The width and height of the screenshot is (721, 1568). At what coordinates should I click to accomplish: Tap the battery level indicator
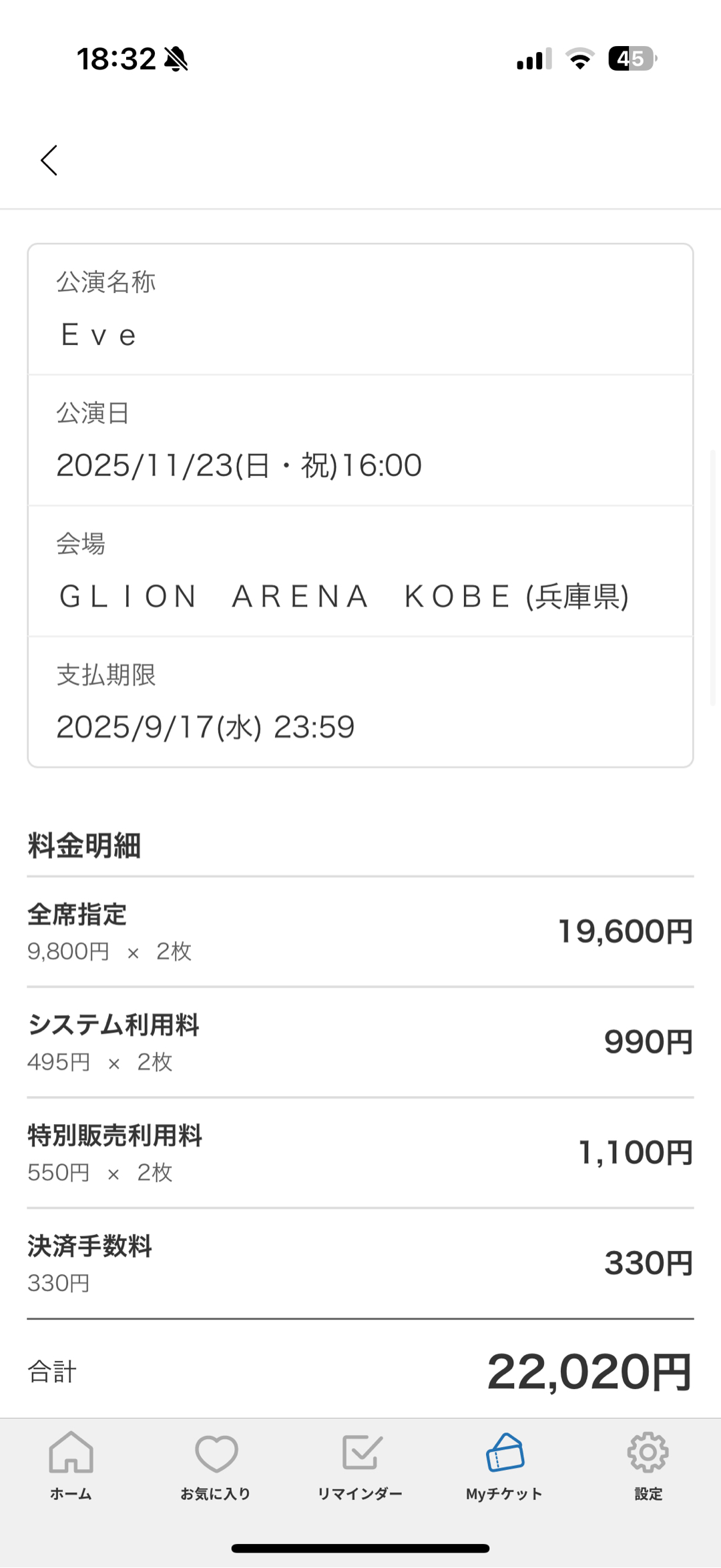point(632,59)
